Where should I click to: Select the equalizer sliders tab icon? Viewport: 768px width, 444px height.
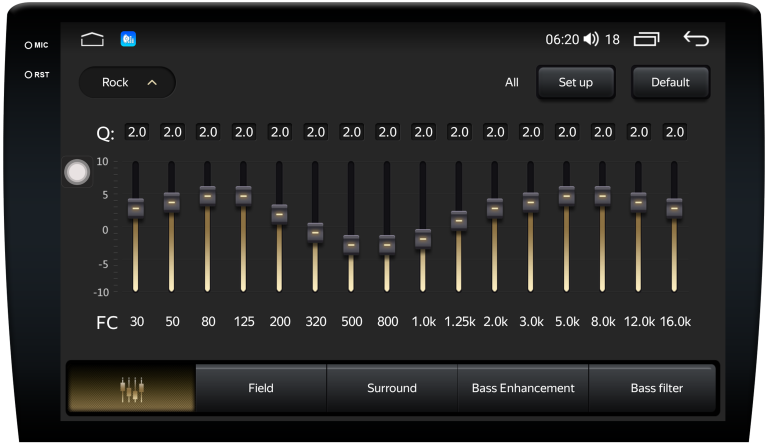click(131, 388)
